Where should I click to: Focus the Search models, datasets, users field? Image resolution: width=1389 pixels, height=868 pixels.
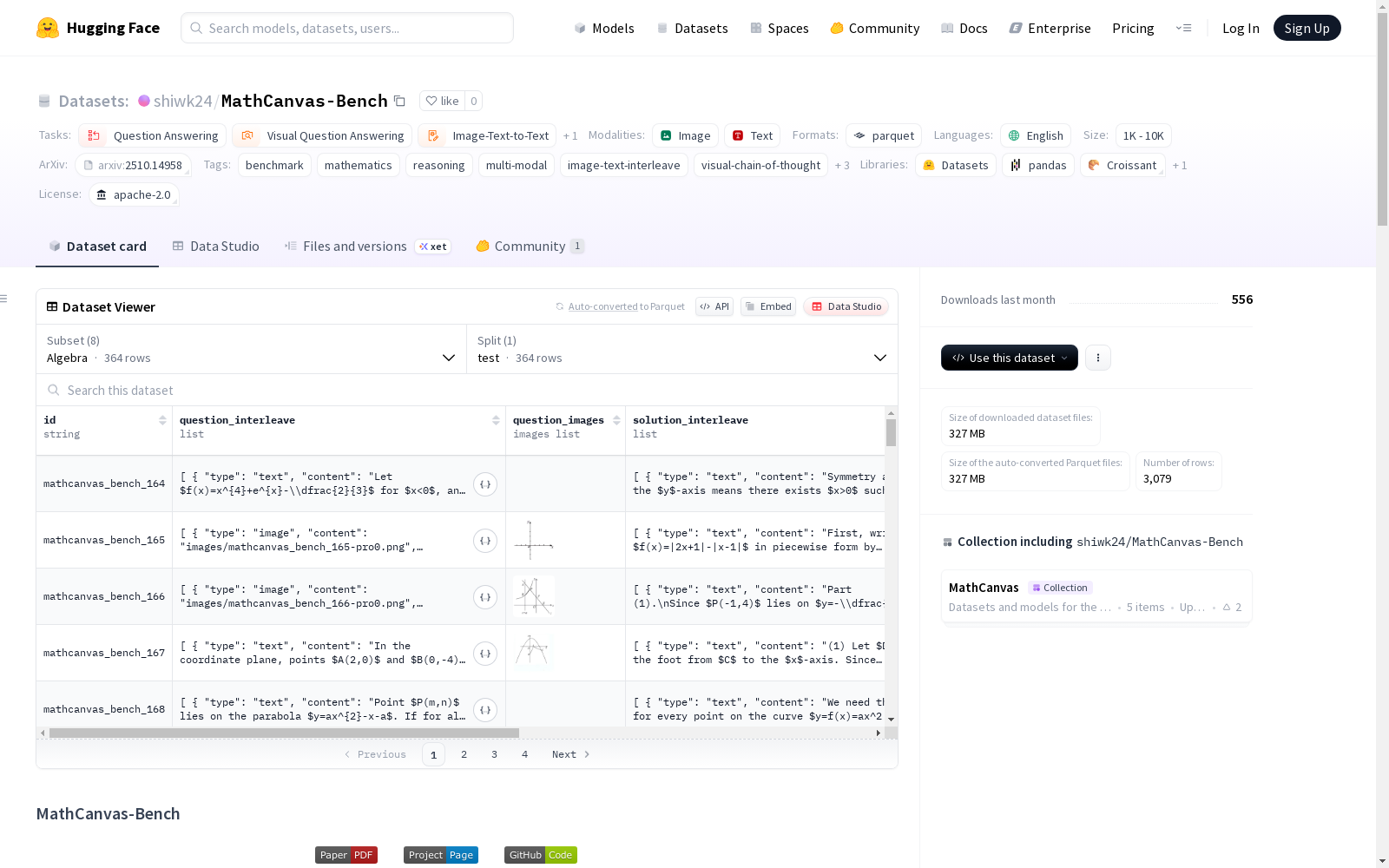[x=347, y=28]
